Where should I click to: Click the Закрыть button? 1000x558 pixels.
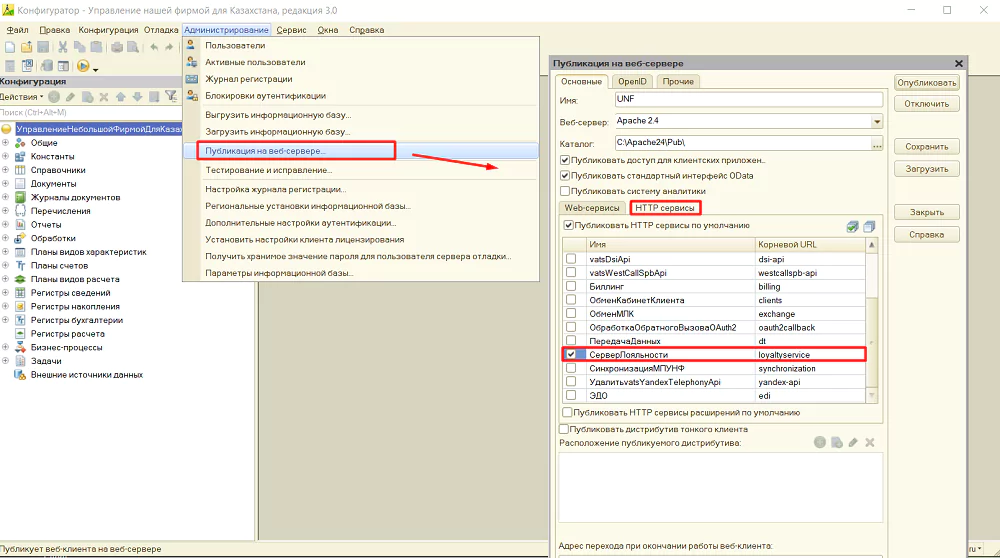(x=927, y=212)
